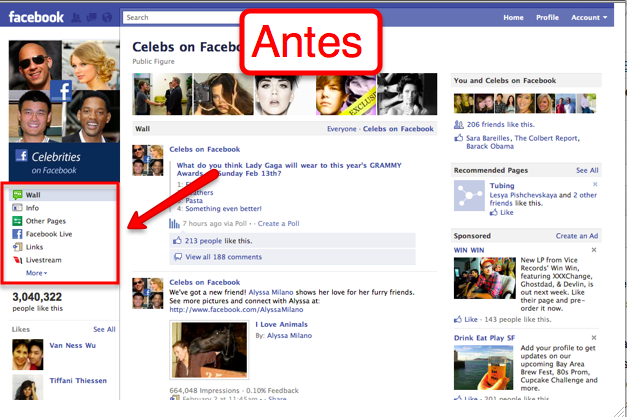Close the Drink Eat Play SF ad
The height and width of the screenshot is (417, 627).
(594, 338)
